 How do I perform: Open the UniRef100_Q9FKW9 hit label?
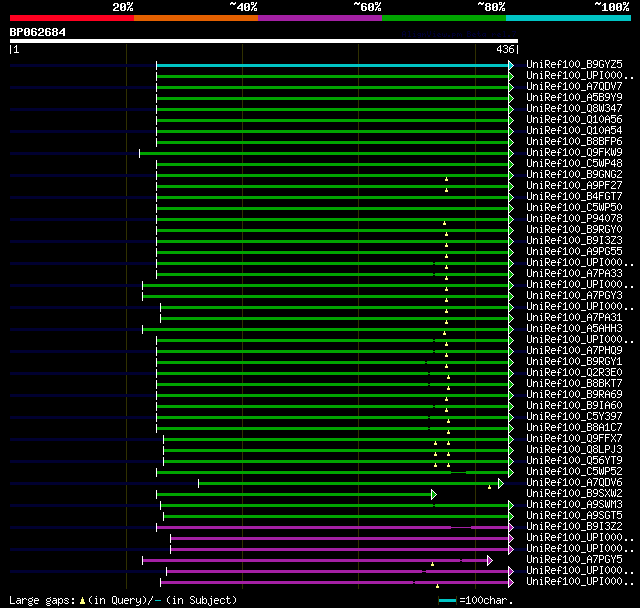(x=574, y=153)
